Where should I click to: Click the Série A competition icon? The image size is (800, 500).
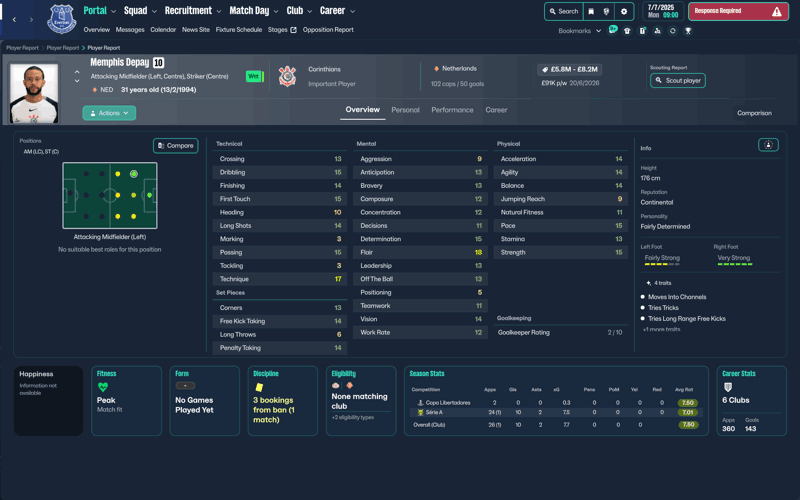[x=420, y=412]
